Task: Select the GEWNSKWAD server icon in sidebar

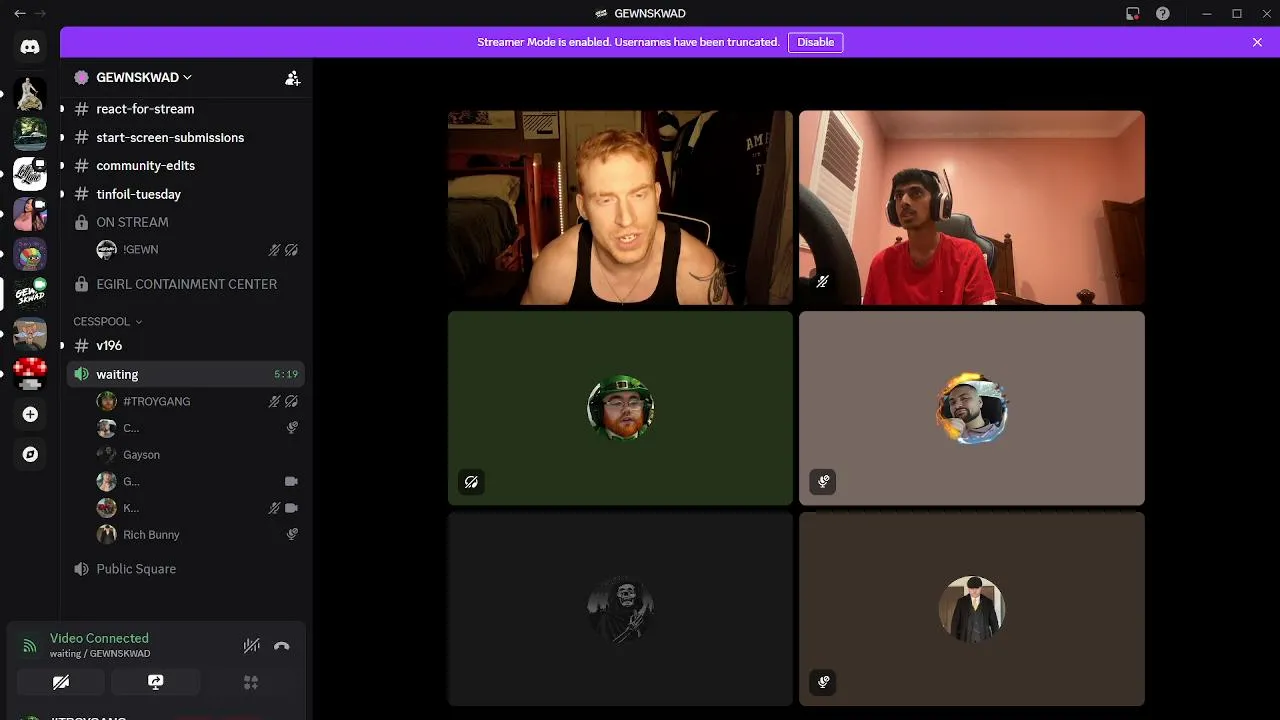Action: 30,294
